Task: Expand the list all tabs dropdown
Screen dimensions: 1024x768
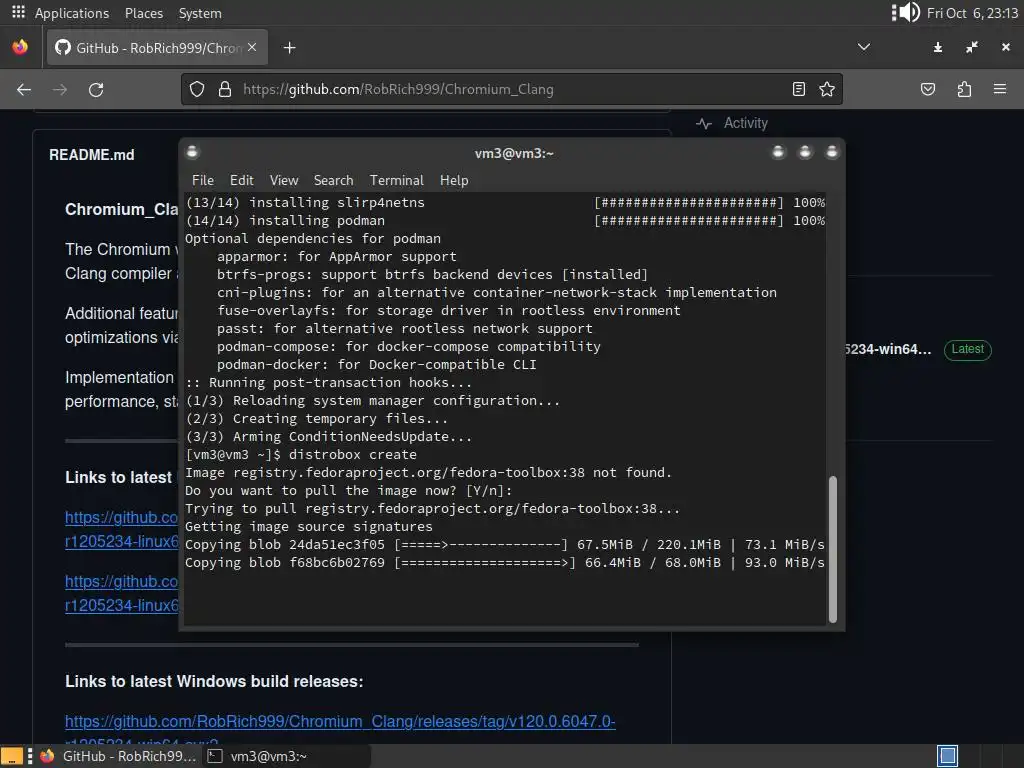Action: coord(863,47)
